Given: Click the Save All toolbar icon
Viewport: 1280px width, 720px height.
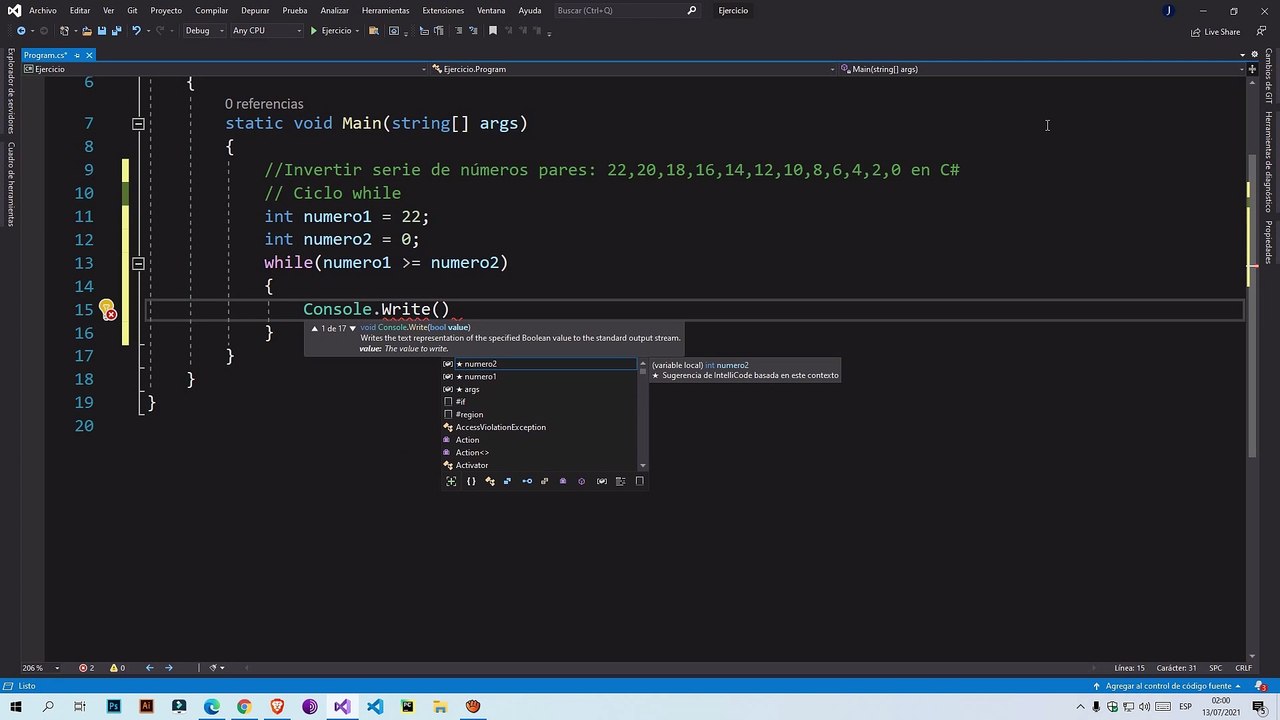Looking at the screenshot, I should pos(117,31).
